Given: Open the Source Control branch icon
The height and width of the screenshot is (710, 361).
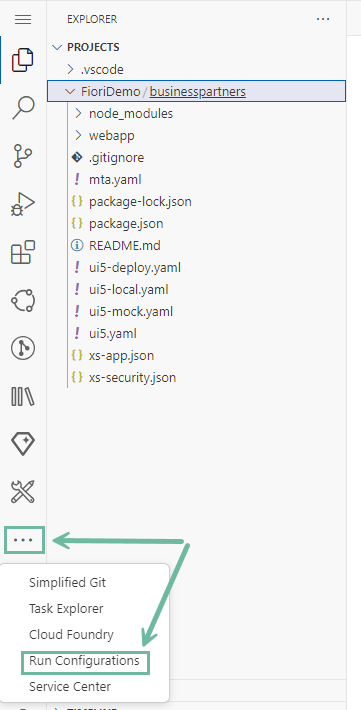Looking at the screenshot, I should click(x=23, y=156).
